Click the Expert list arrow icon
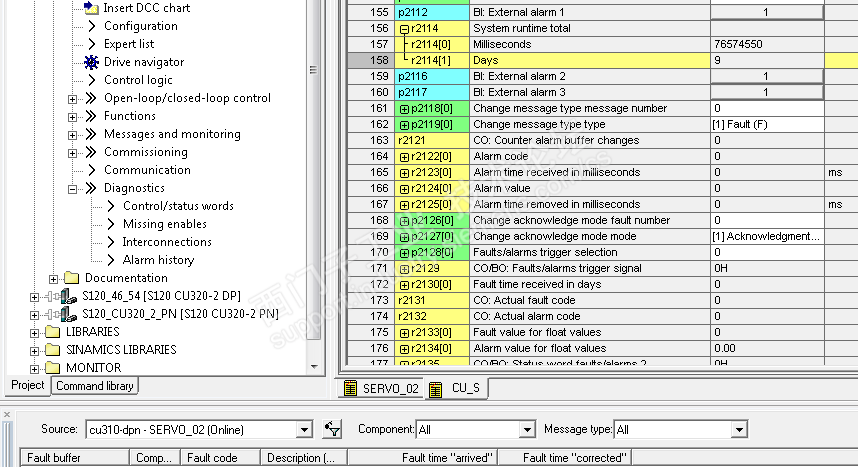 coord(92,44)
